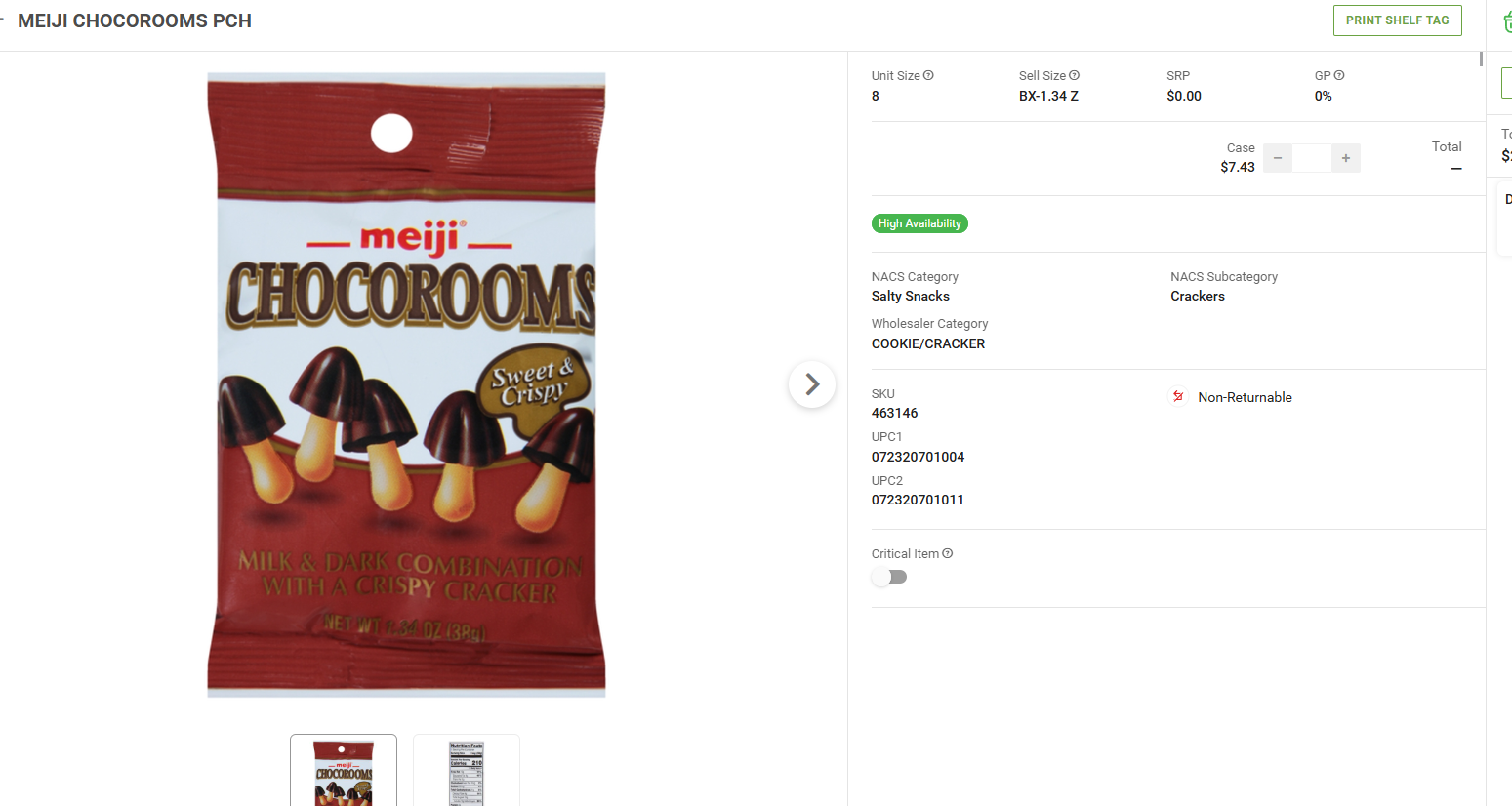
Task: Click the details panel scrollbar
Action: [1481, 59]
